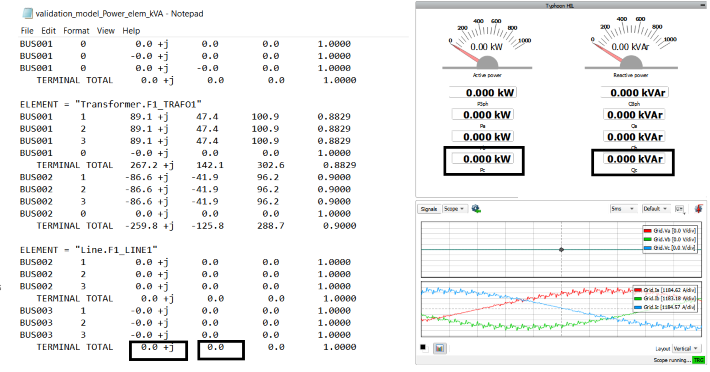Open the scope settings gear icon
The image size is (710, 372).
pos(476,209)
